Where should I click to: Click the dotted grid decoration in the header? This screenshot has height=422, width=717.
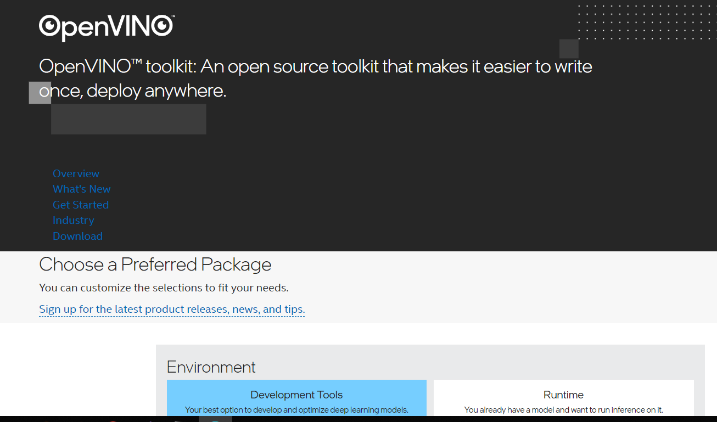[x=647, y=22]
